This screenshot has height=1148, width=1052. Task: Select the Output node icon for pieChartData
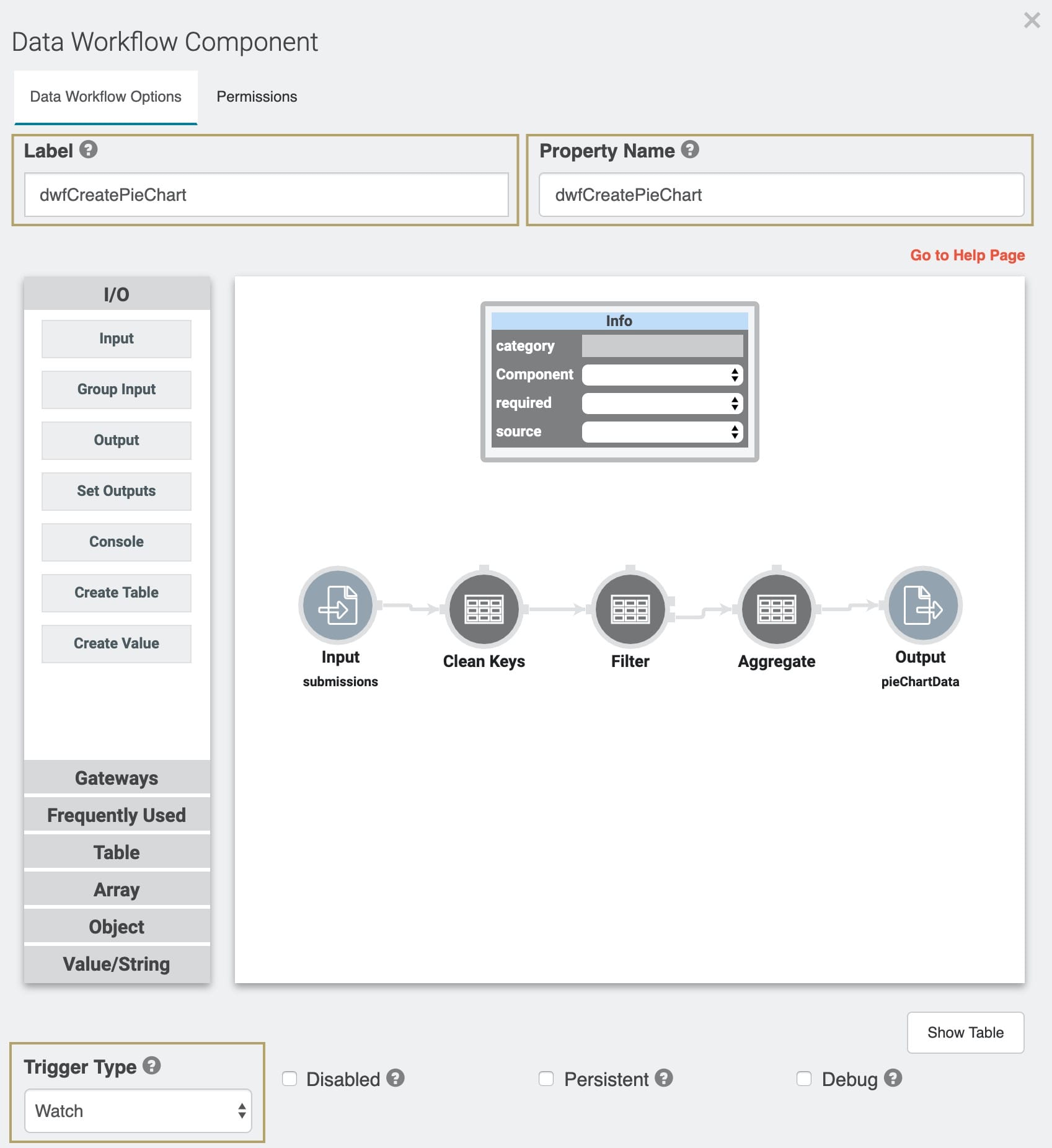(x=923, y=605)
